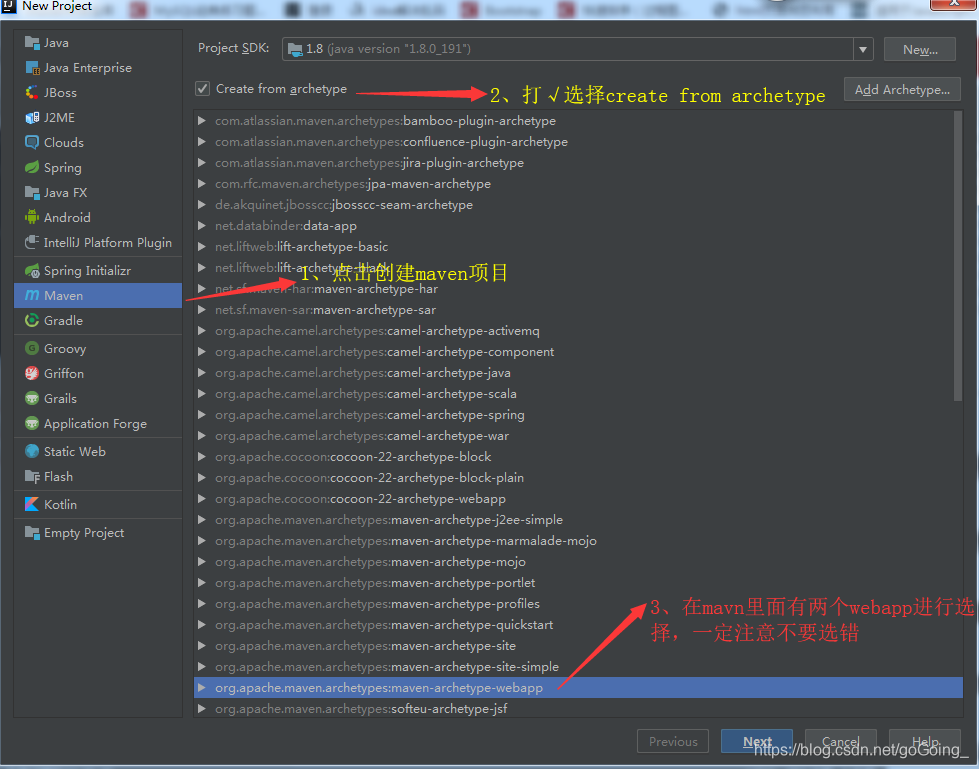The height and width of the screenshot is (769, 979).
Task: Choose the JBoss icon in sidebar
Action: click(x=32, y=92)
